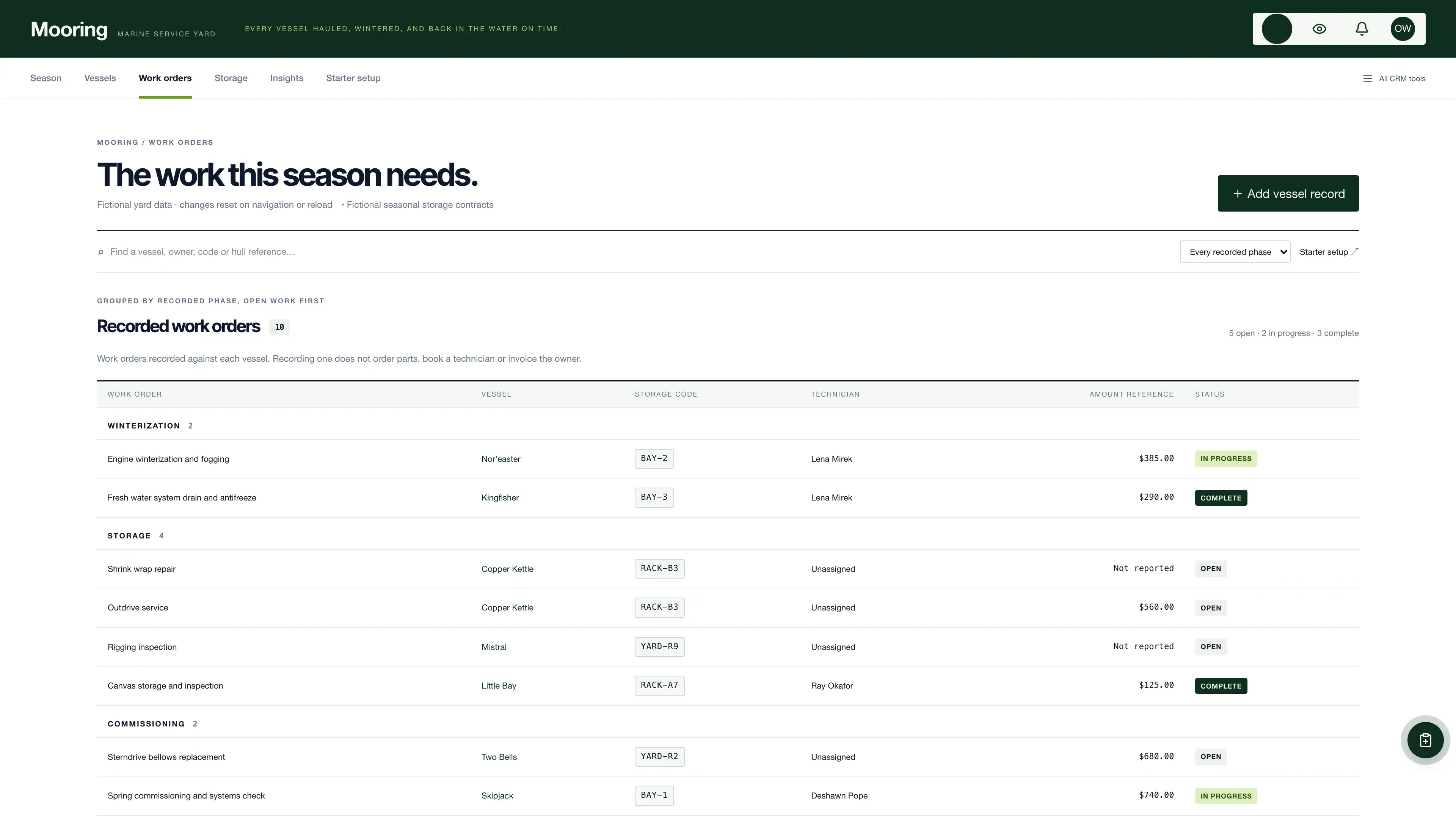Viewport: 1456px width, 819px height.
Task: Open the OW user avatar menu
Action: (x=1402, y=29)
